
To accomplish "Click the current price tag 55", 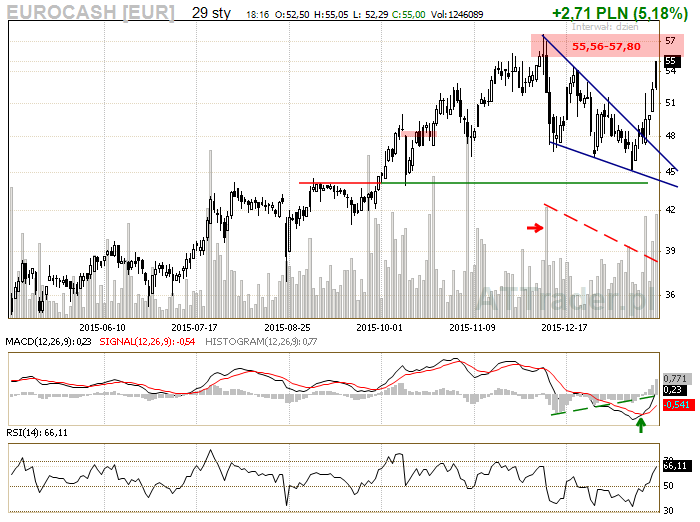I will pyautogui.click(x=672, y=61).
